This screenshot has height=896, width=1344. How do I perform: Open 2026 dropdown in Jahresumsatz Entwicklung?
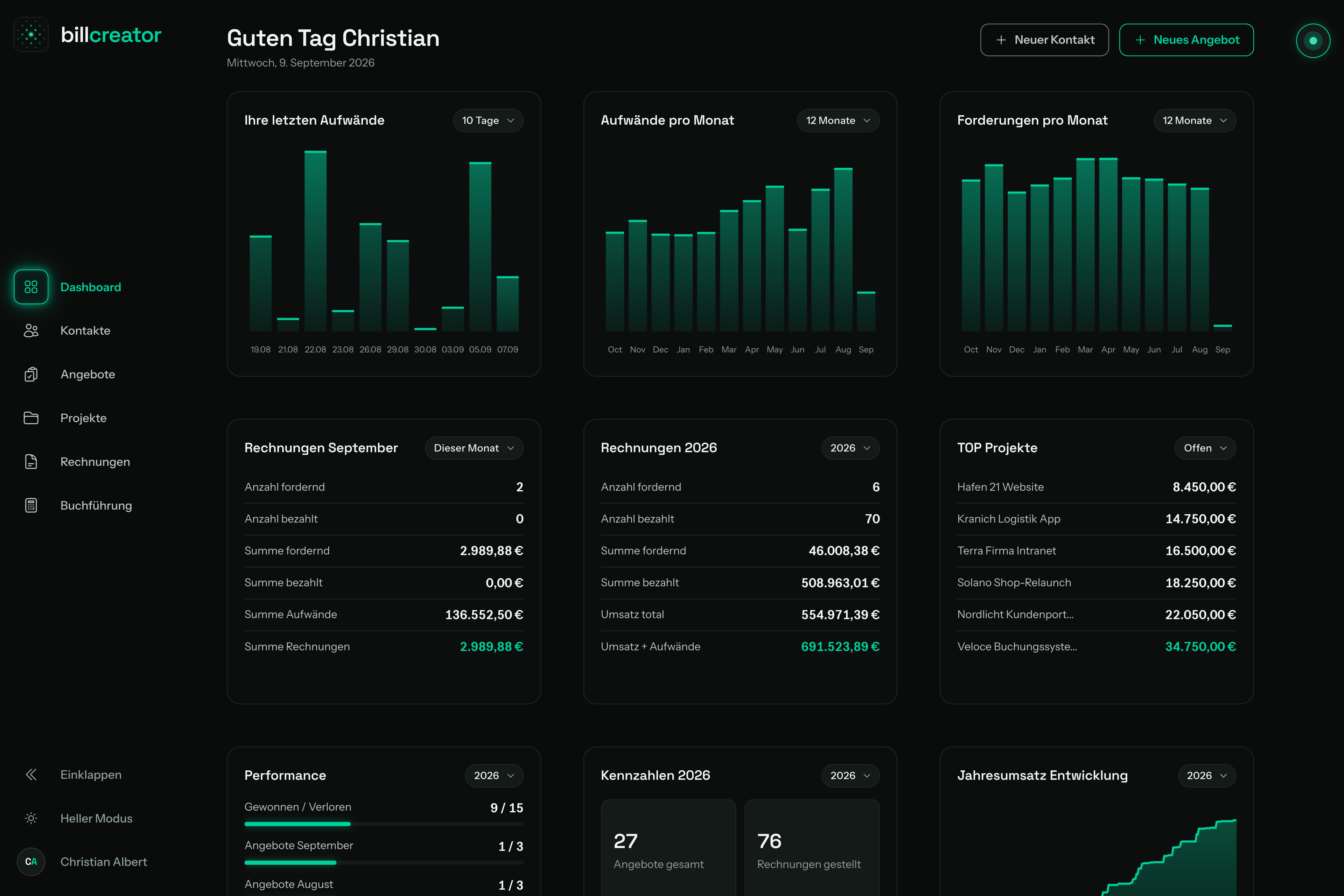tap(1207, 776)
